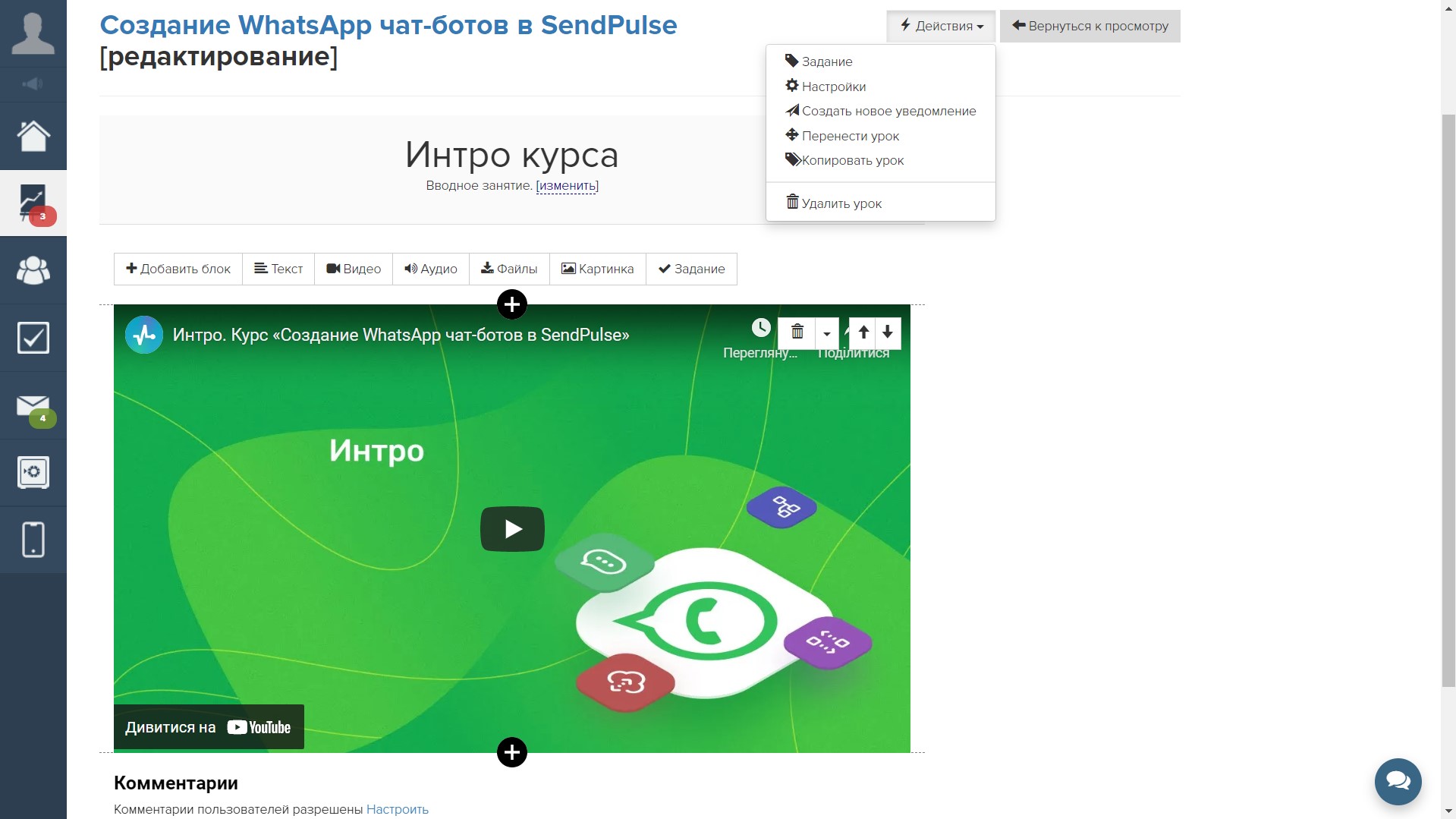Move video block down with arrow

(x=888, y=332)
